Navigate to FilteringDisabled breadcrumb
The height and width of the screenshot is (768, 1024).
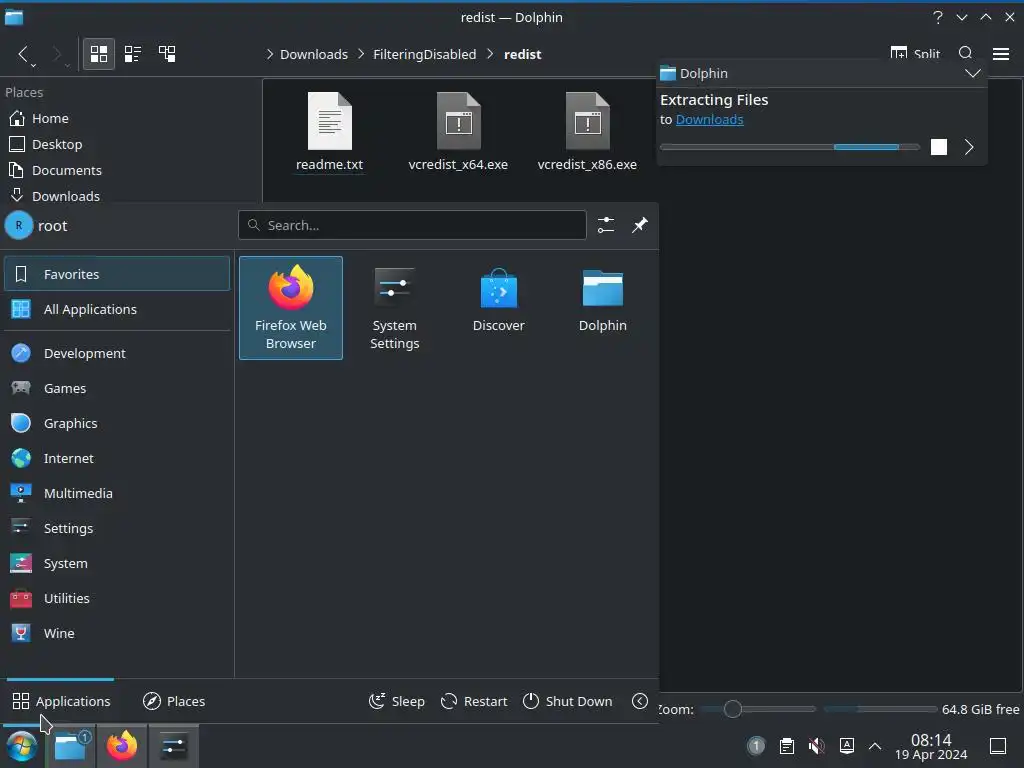(424, 54)
